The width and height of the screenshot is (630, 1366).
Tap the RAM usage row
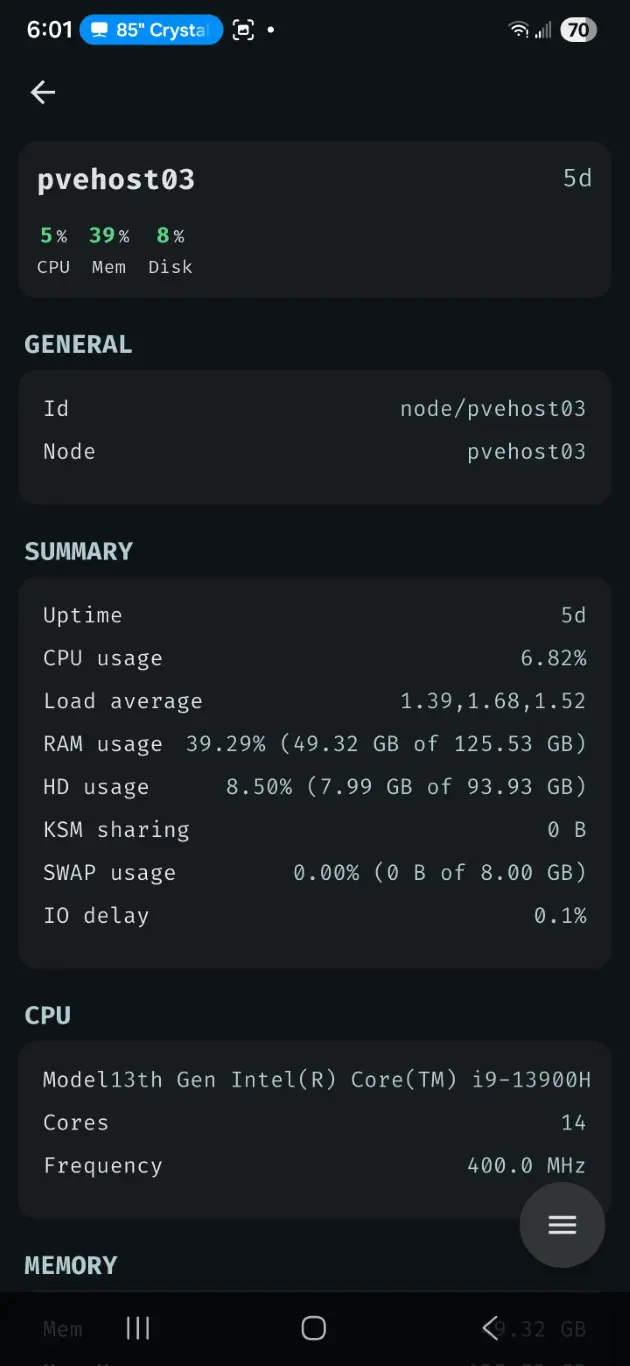click(x=314, y=744)
